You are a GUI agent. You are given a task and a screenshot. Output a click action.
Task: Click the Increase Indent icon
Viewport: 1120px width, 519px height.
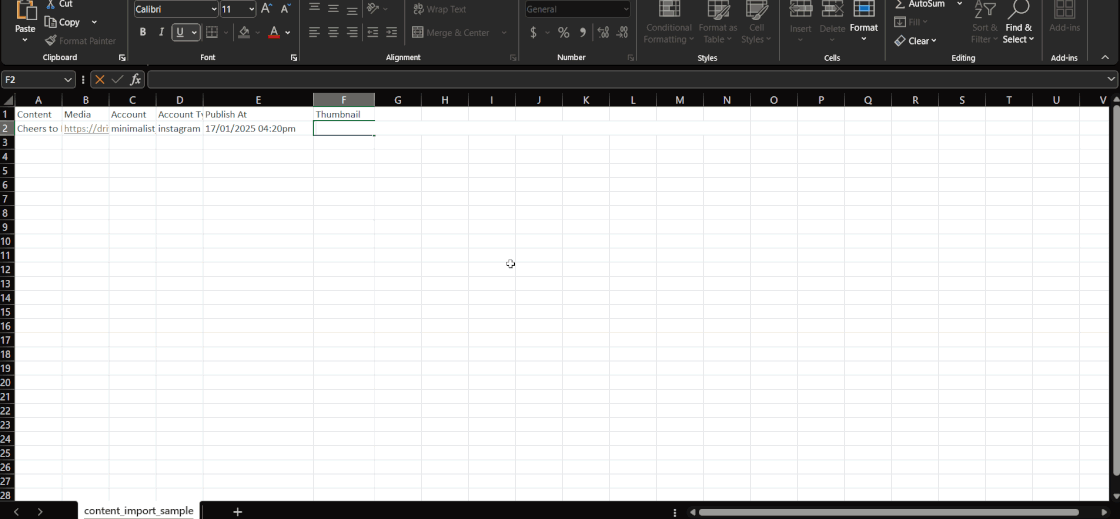(391, 32)
